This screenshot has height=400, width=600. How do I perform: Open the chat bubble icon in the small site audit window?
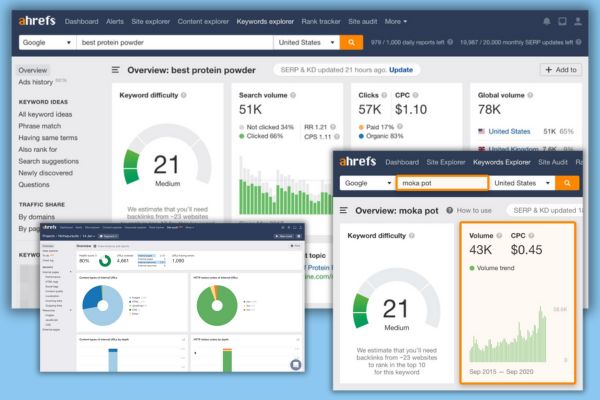pos(295,364)
